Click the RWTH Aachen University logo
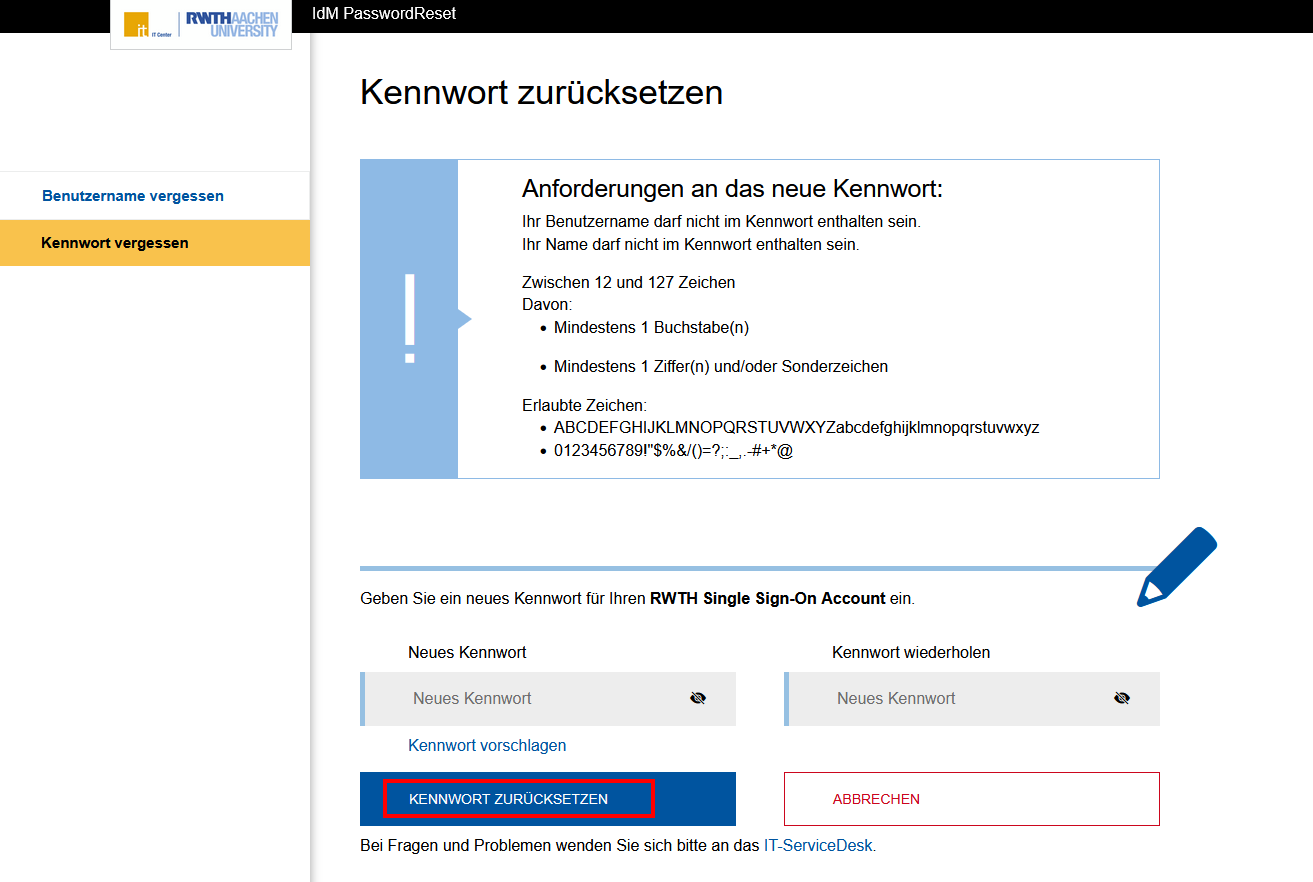This screenshot has width=1313, height=882. tap(231, 21)
